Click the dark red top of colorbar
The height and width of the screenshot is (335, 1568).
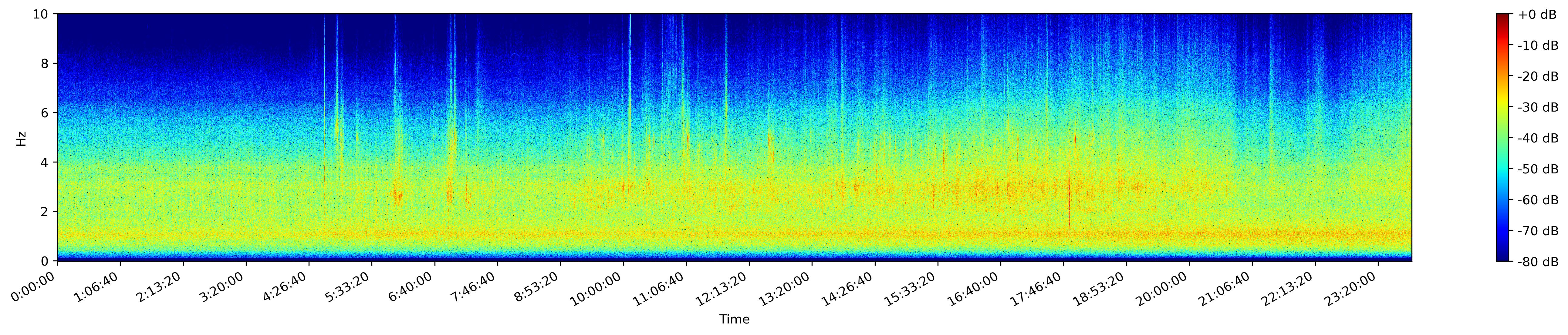click(1503, 17)
